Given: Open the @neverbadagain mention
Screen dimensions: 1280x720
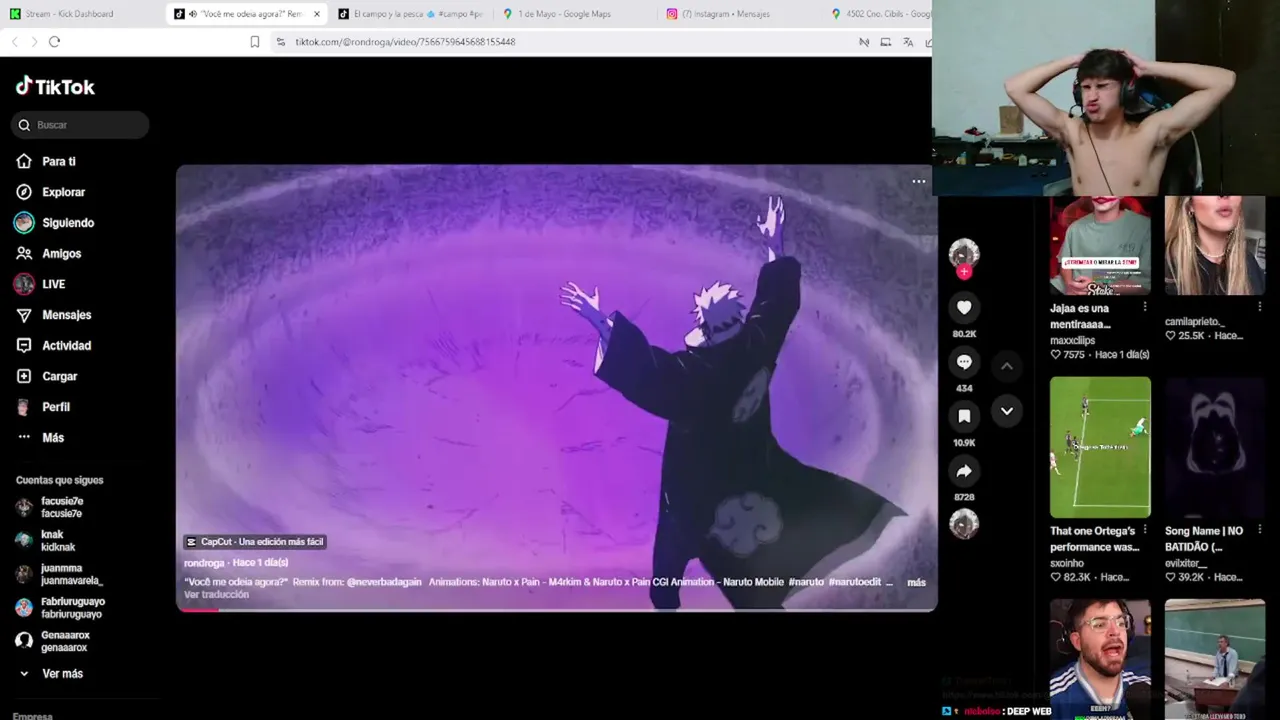Looking at the screenshot, I should 384,582.
